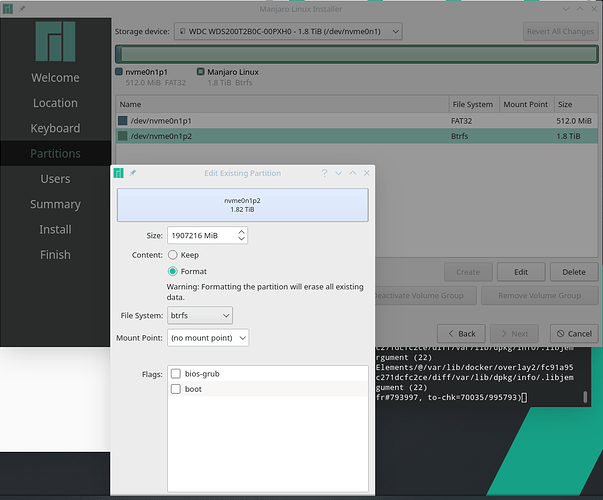Click the Deactivate Volume Group button
This screenshot has height=500, width=603.
coord(426,295)
